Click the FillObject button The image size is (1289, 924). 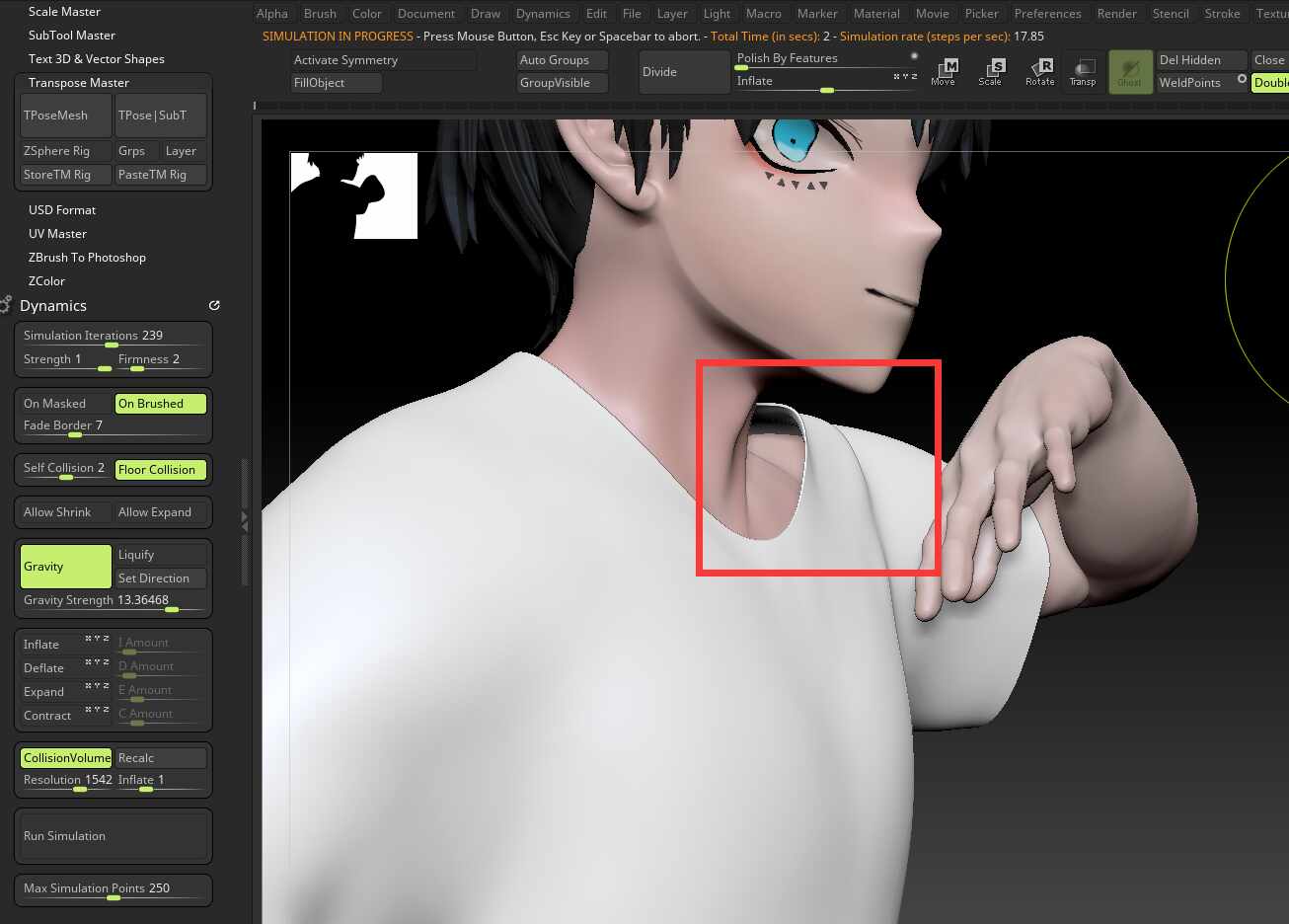point(337,82)
